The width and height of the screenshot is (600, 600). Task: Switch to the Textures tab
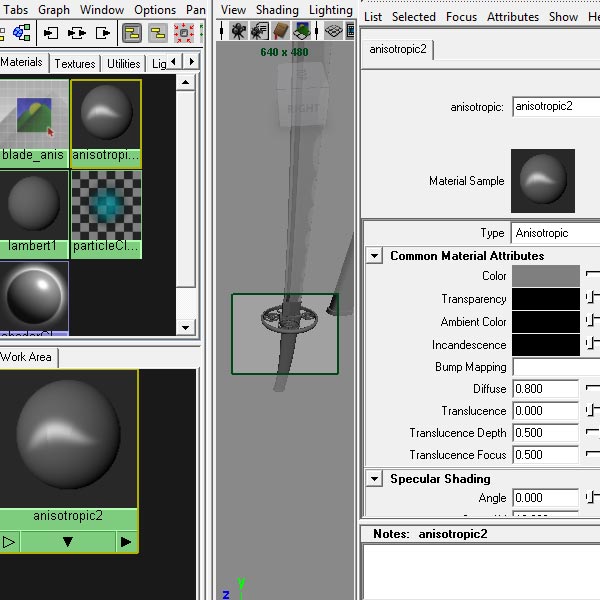tap(75, 64)
